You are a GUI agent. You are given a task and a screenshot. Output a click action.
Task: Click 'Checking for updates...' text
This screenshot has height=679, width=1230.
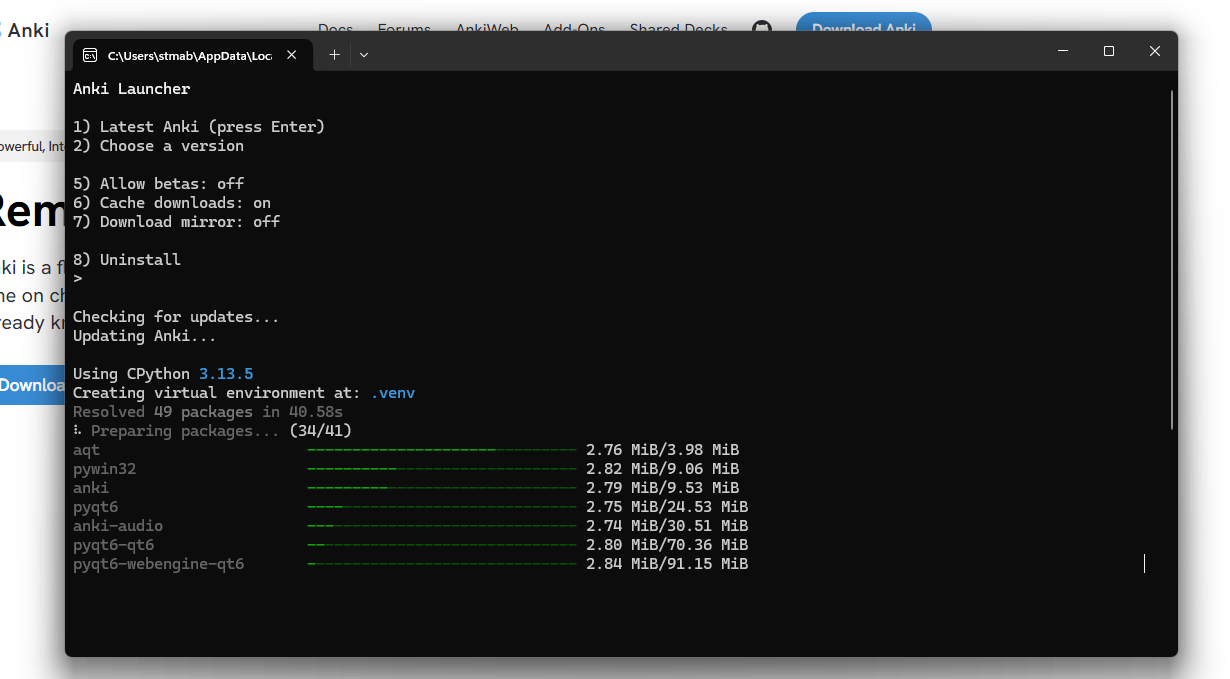click(176, 317)
